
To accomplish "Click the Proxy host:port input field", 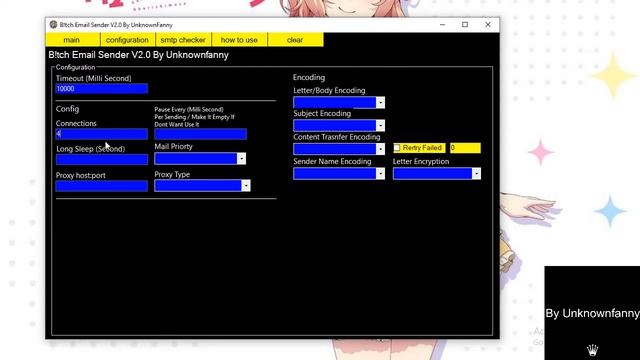I will 102,186.
